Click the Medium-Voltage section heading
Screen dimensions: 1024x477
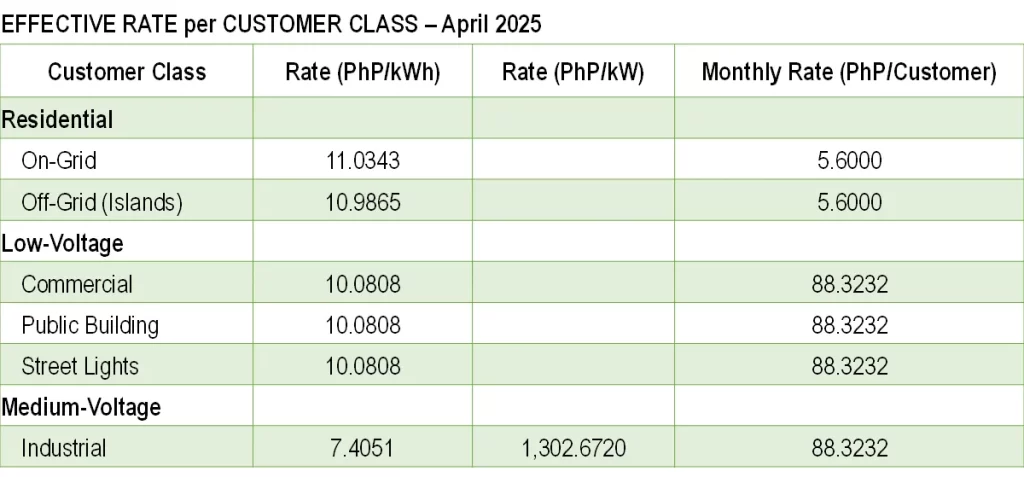coord(81,407)
